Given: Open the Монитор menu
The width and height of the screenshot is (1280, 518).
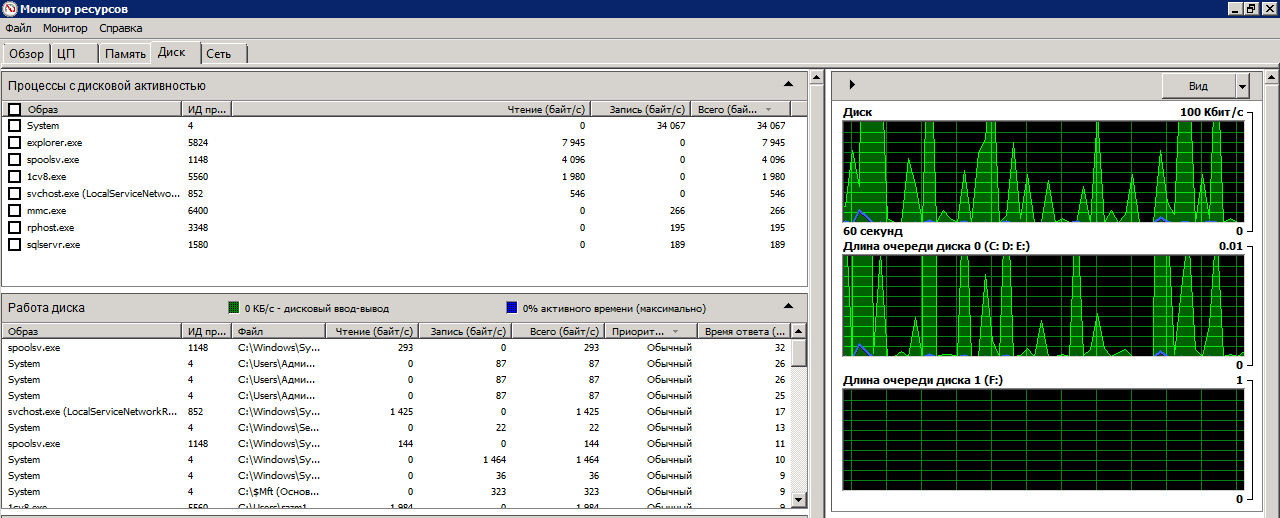Looking at the screenshot, I should (65, 28).
